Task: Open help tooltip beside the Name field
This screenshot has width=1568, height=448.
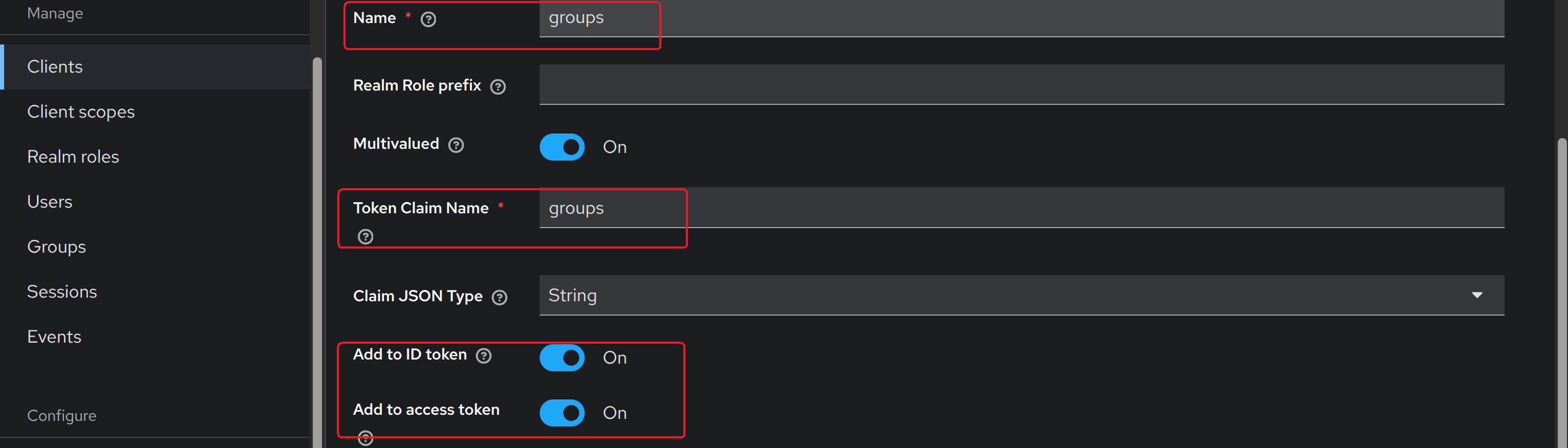Action: (428, 19)
